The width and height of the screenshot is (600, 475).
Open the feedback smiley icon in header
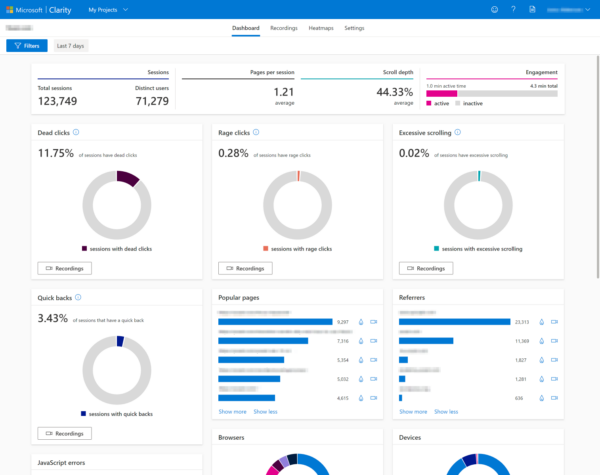pyautogui.click(x=494, y=9)
